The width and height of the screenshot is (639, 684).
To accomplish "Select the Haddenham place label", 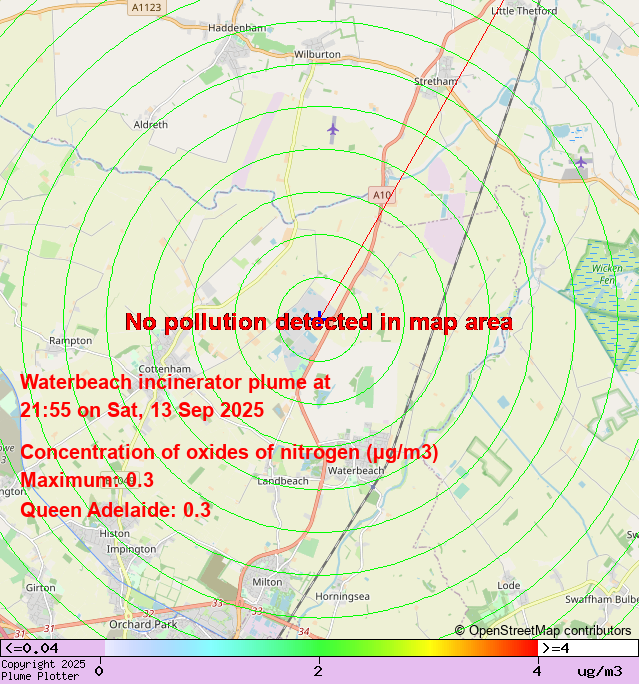I will [237, 28].
